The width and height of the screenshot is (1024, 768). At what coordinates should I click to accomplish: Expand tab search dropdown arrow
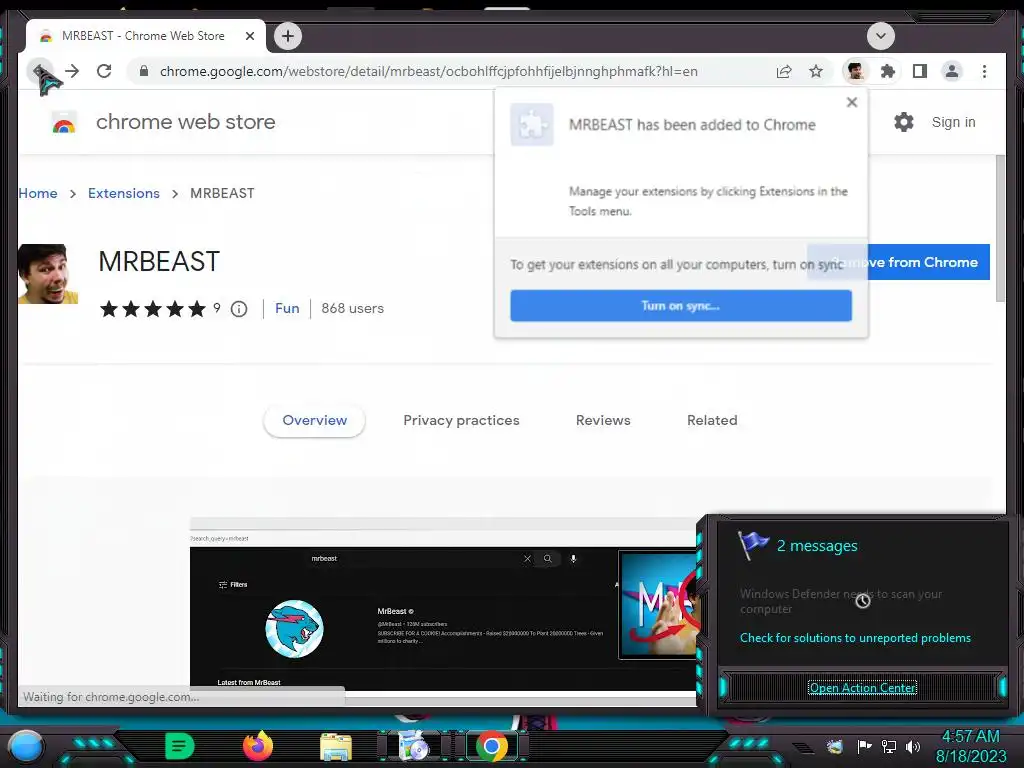[x=880, y=36]
